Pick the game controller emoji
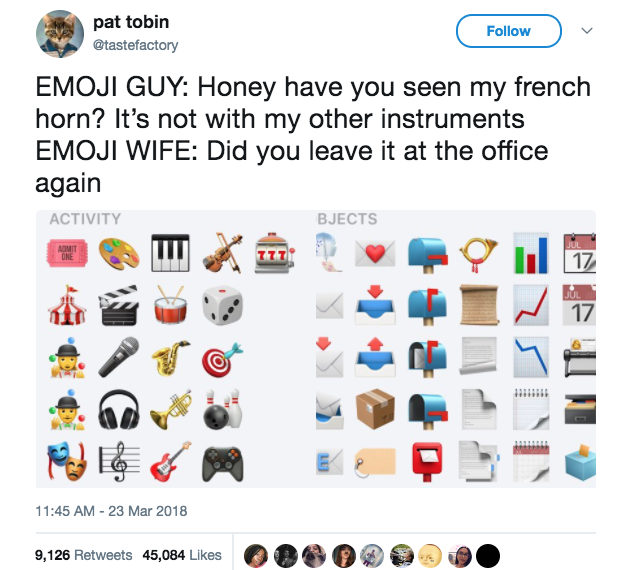This screenshot has height=570, width=632. pyautogui.click(x=222, y=463)
